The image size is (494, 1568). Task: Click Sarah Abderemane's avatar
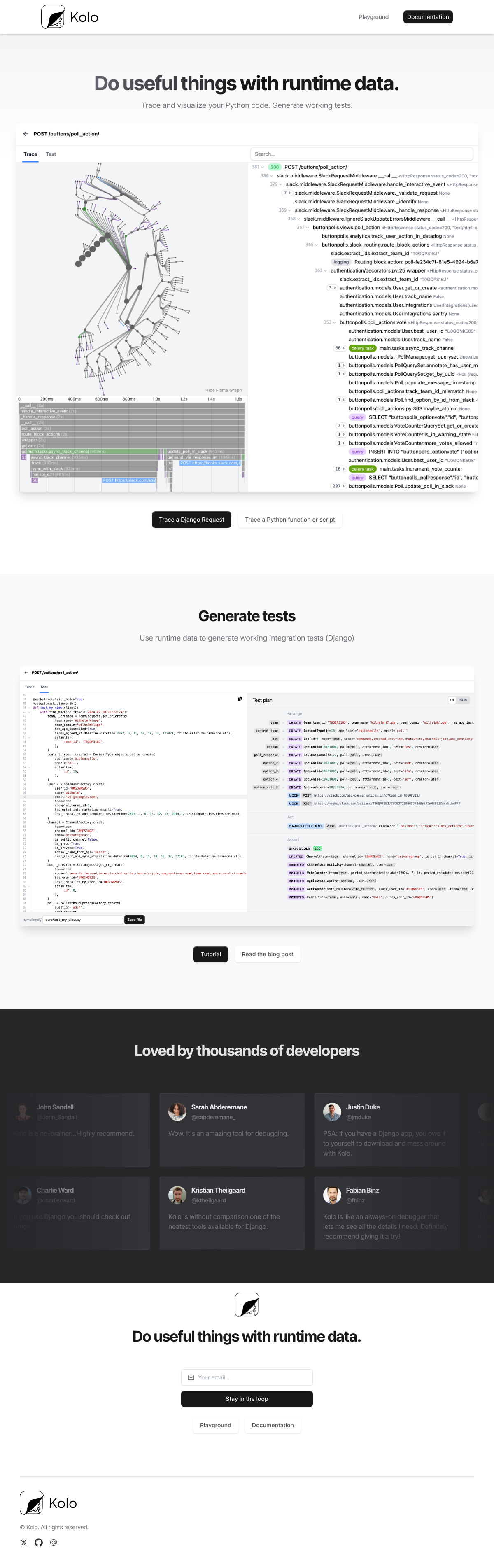[177, 1111]
